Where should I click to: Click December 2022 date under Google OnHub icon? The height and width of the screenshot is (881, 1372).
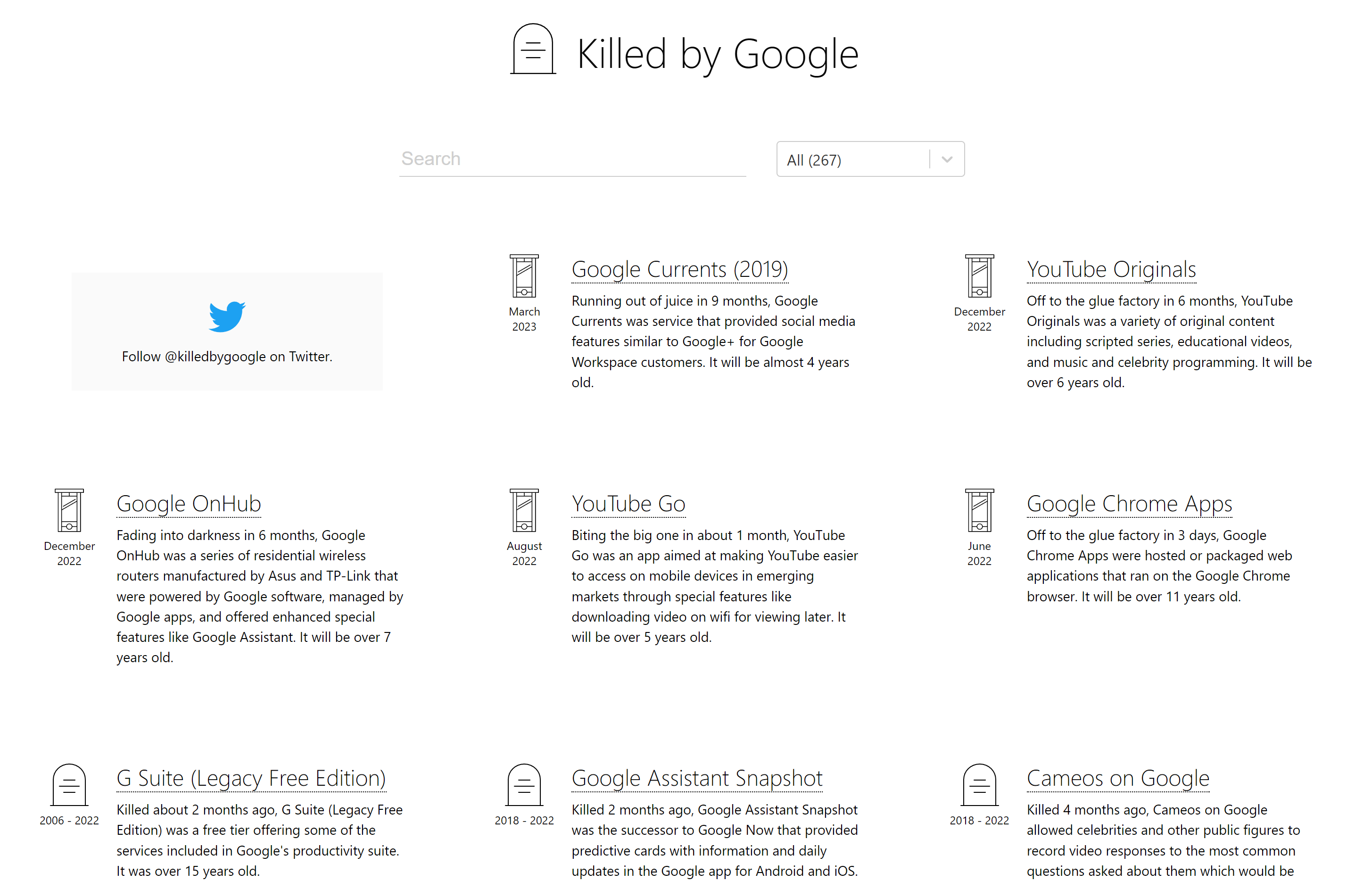[69, 553]
